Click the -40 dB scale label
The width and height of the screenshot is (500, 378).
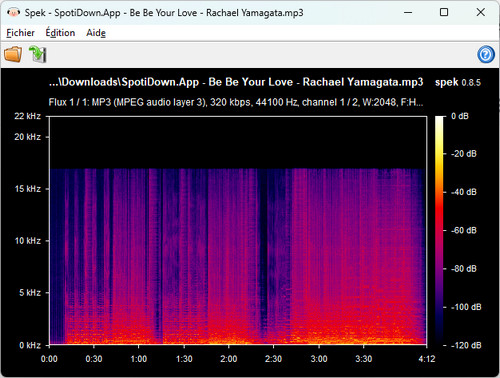coord(464,192)
